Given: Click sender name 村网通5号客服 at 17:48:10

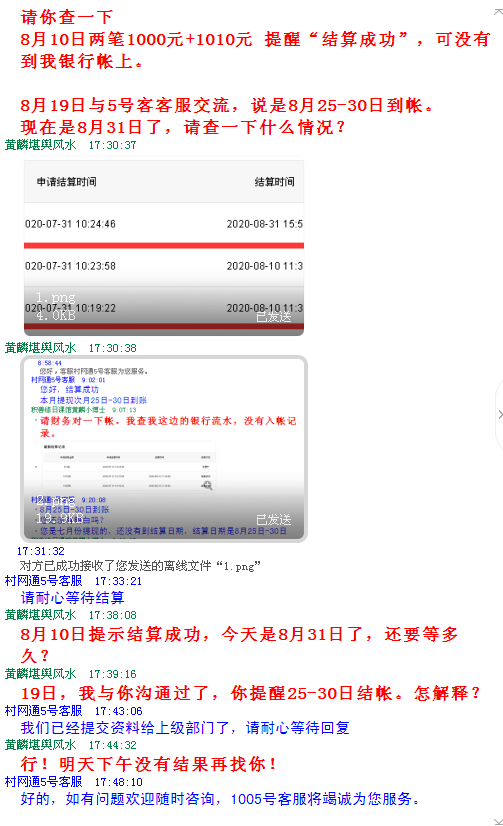Looking at the screenshot, I should pyautogui.click(x=44, y=782).
